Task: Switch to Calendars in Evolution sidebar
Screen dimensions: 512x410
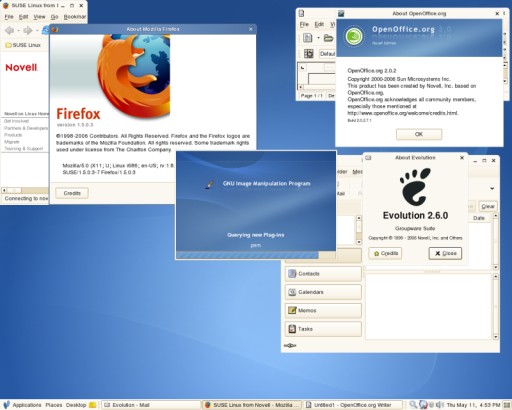Action: point(323,292)
